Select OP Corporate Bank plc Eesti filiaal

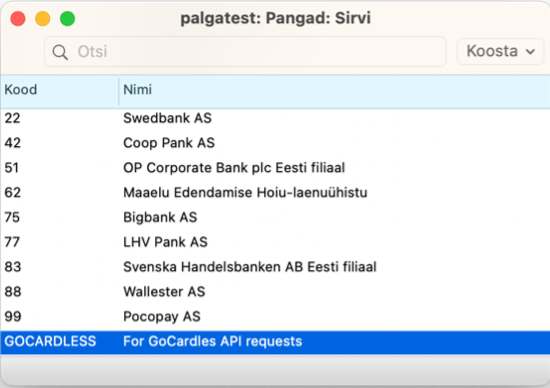[x=275, y=168]
